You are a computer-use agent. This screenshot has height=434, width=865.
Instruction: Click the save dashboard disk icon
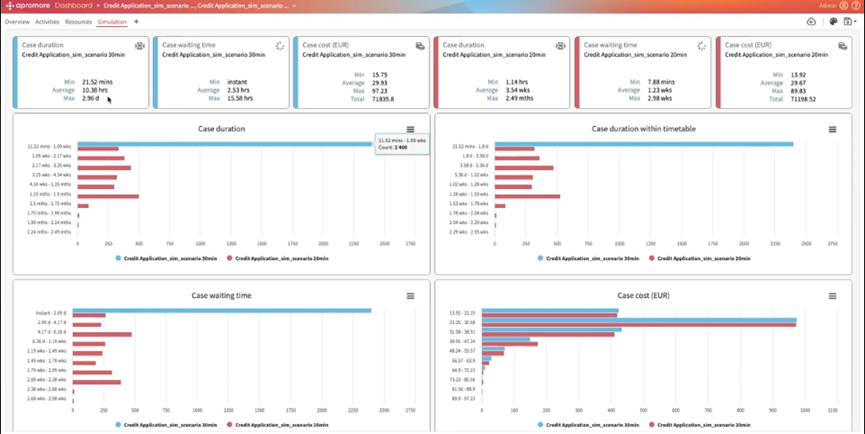coord(848,22)
